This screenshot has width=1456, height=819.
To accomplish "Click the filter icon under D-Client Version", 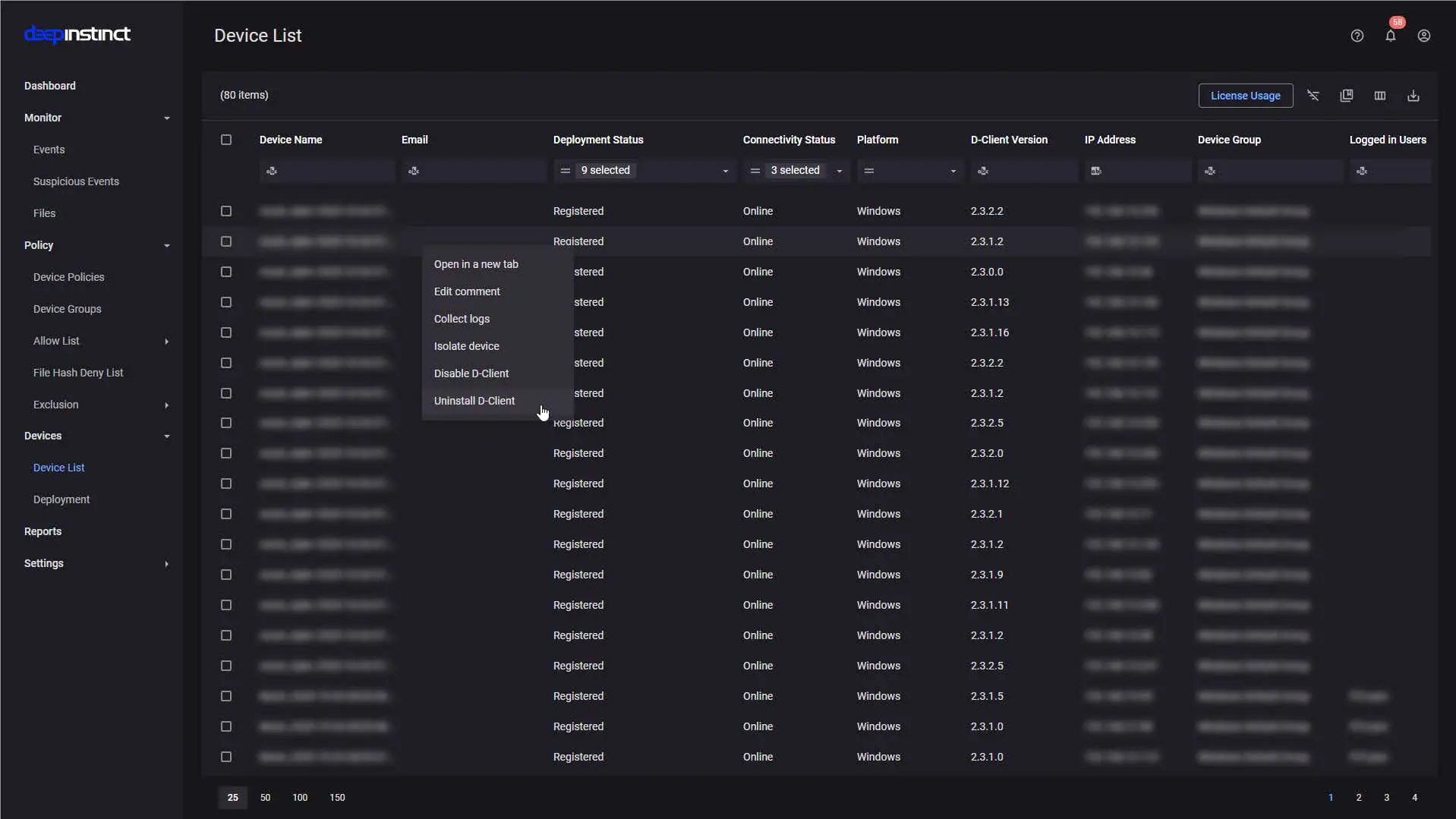I will point(983,171).
